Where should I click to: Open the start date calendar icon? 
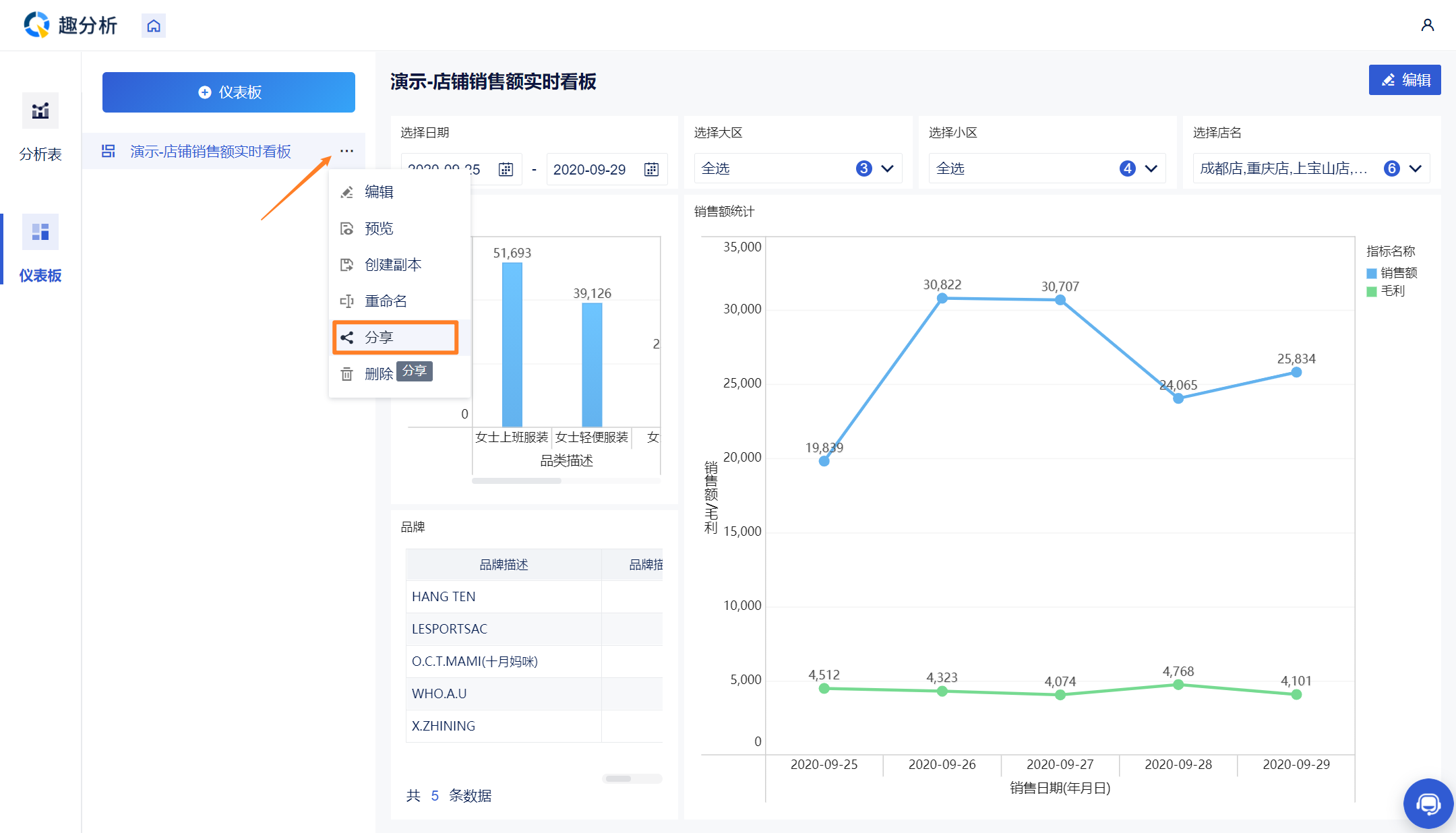(506, 169)
